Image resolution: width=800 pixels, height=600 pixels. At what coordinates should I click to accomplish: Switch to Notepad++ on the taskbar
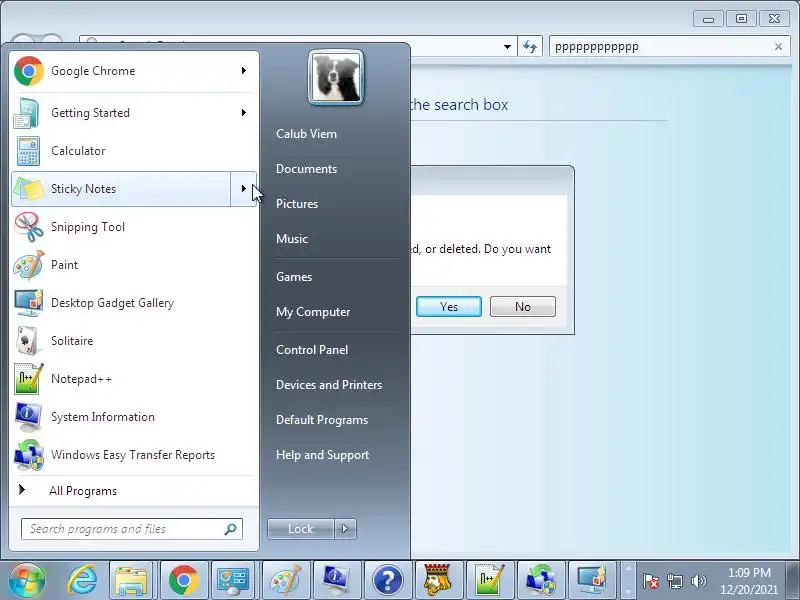point(489,580)
